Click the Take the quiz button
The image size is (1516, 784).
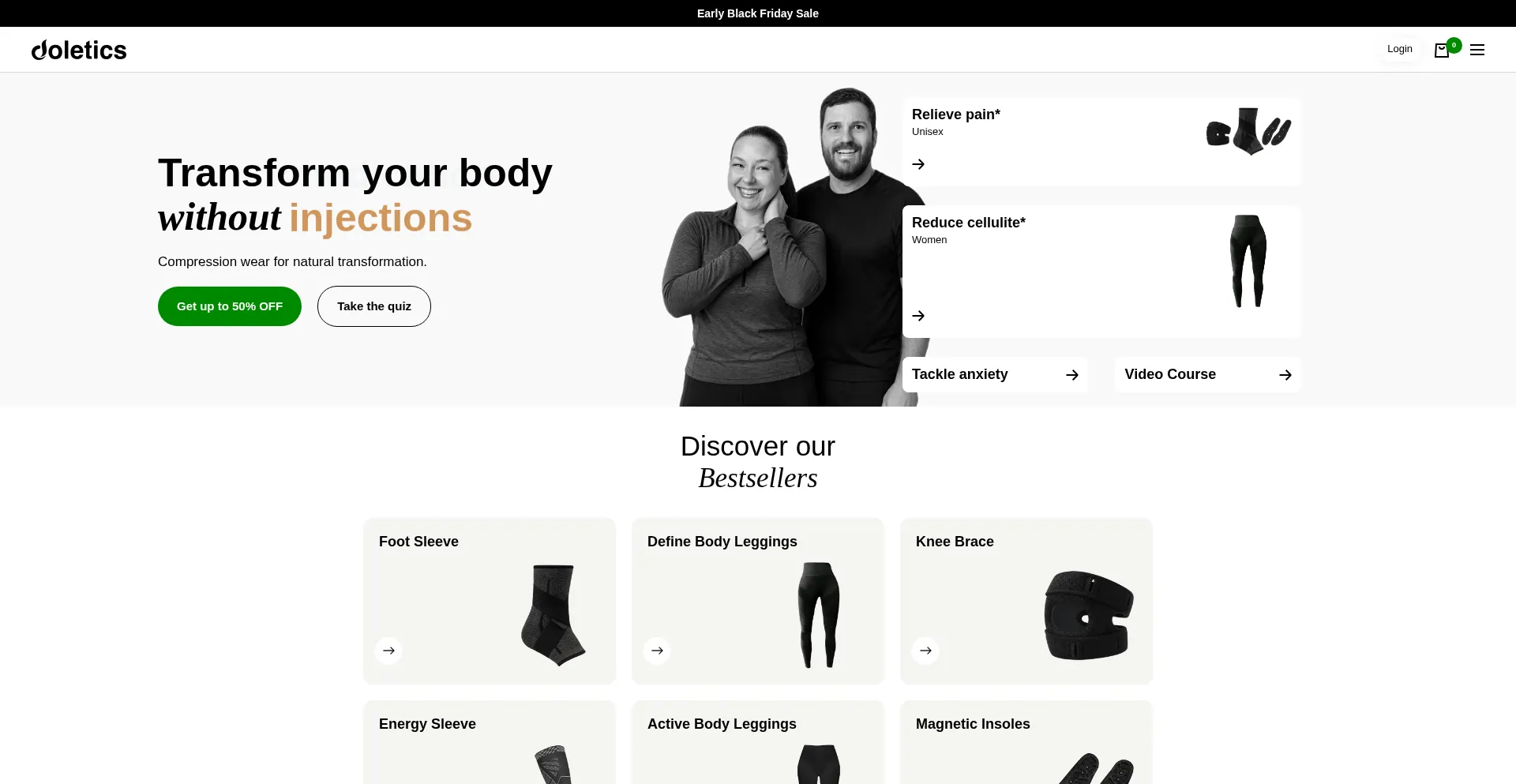pyautogui.click(x=374, y=306)
